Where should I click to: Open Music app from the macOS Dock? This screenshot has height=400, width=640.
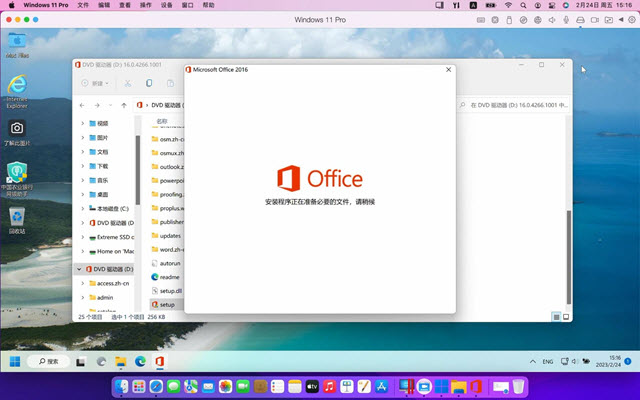[329, 386]
